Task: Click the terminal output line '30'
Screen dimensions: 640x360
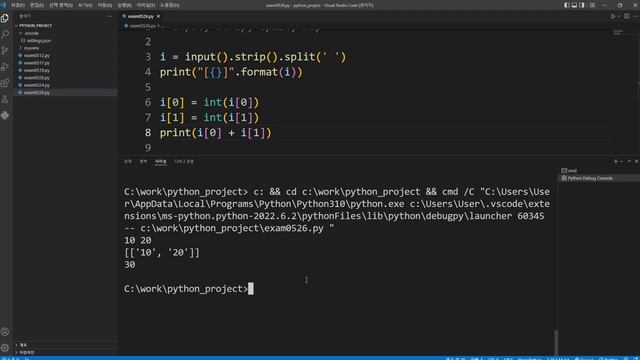Action: click(130, 264)
